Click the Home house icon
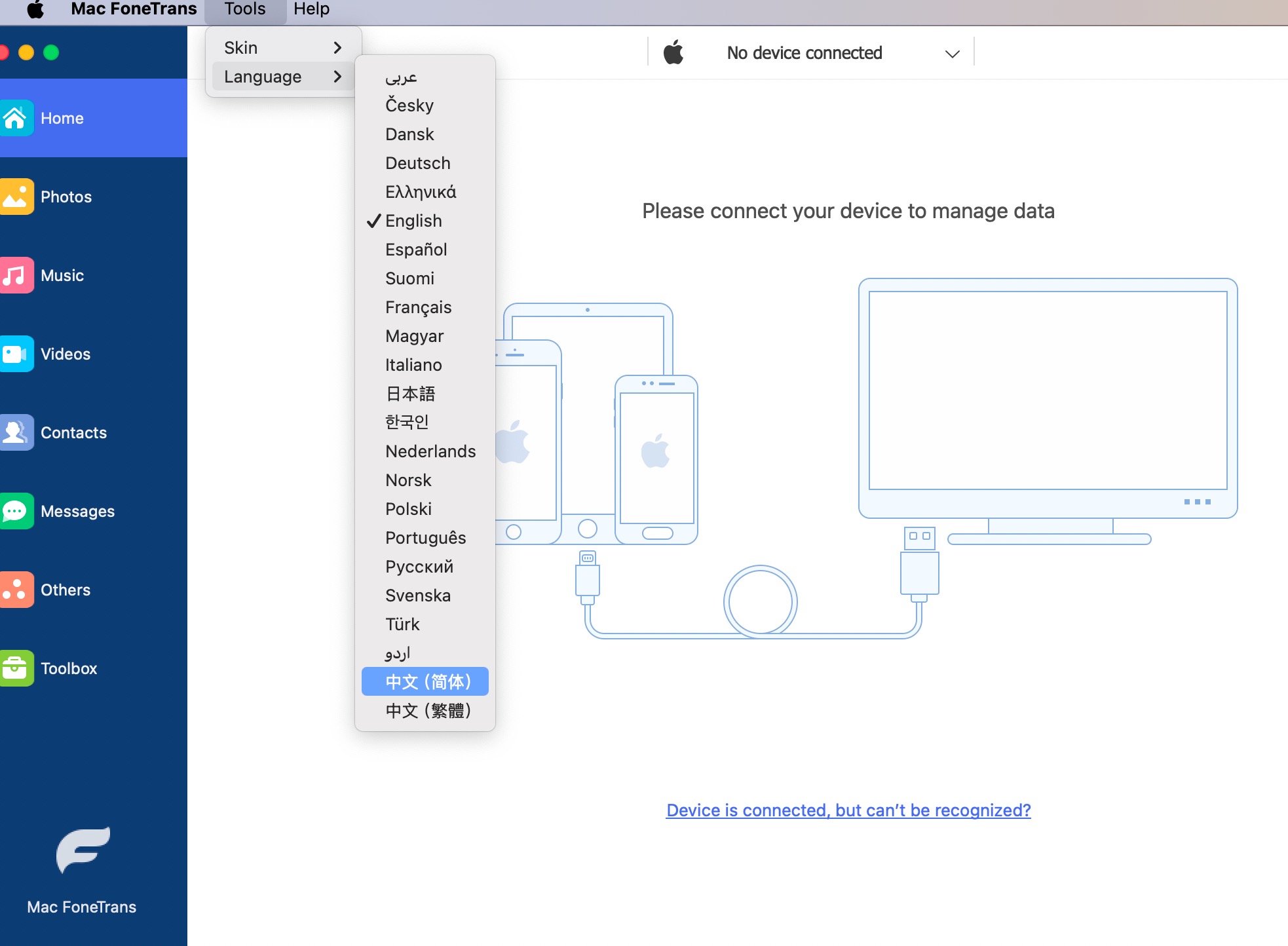The height and width of the screenshot is (946, 1288). [16, 118]
